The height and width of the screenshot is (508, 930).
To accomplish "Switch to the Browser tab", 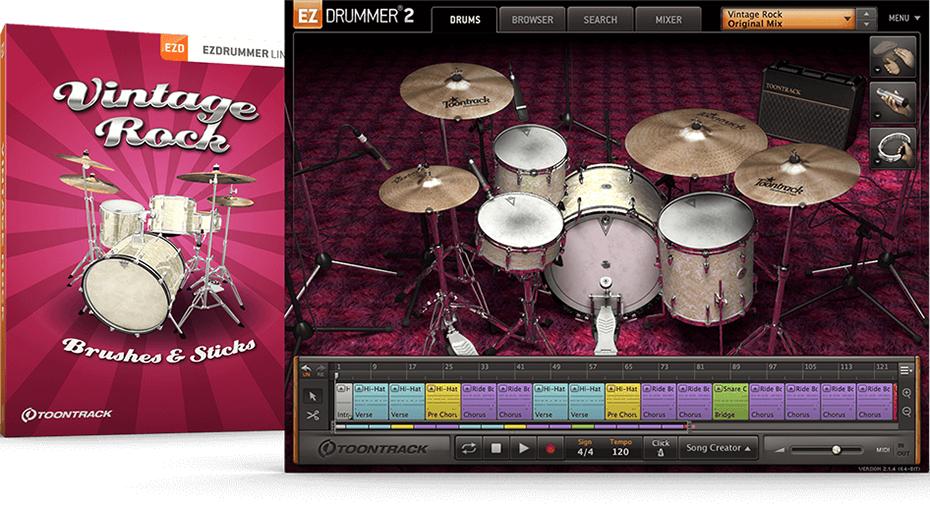I will point(532,19).
